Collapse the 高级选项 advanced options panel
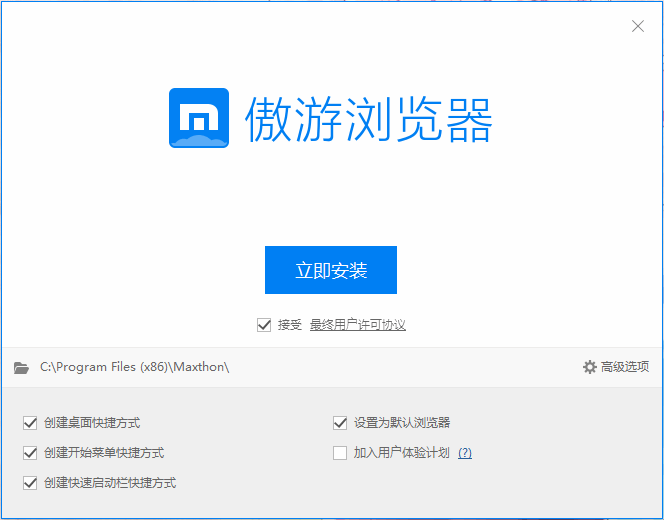 click(625, 367)
